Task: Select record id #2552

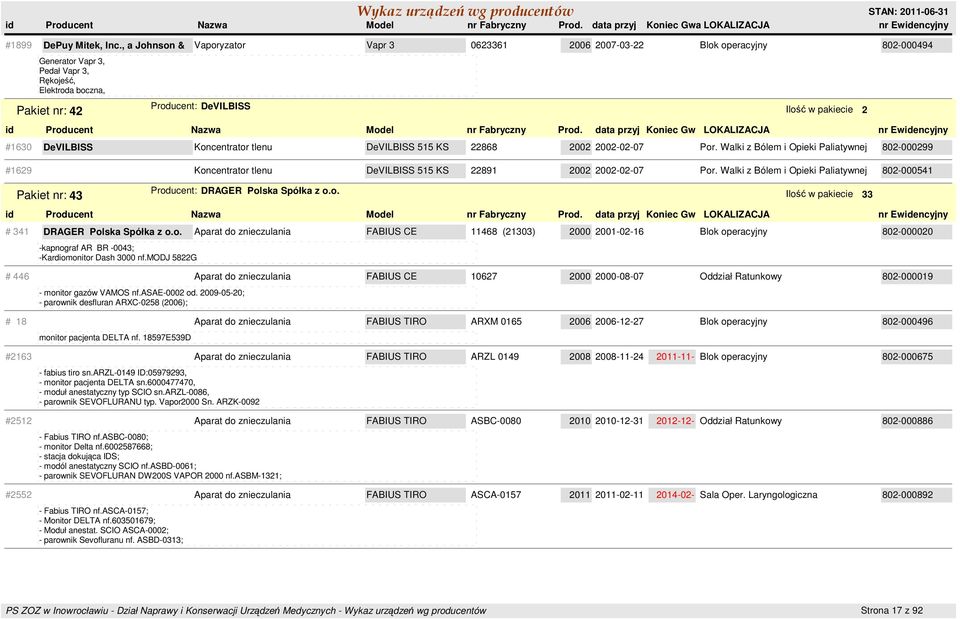Action: [x=18, y=495]
